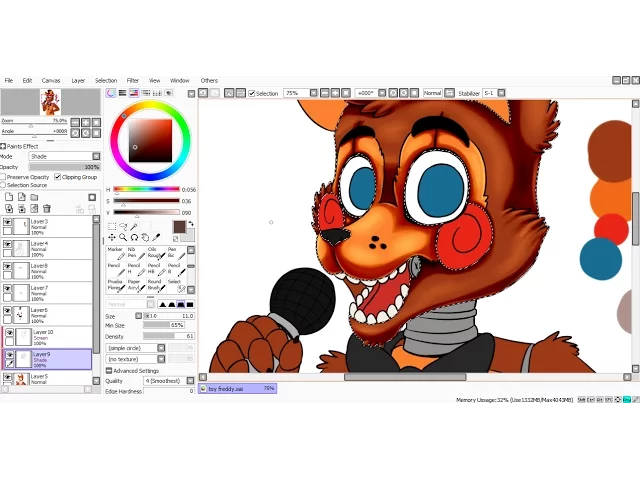Image resolution: width=640 pixels, height=480 pixels.
Task: Hide Layer3 using its eye icon
Action: point(7,222)
